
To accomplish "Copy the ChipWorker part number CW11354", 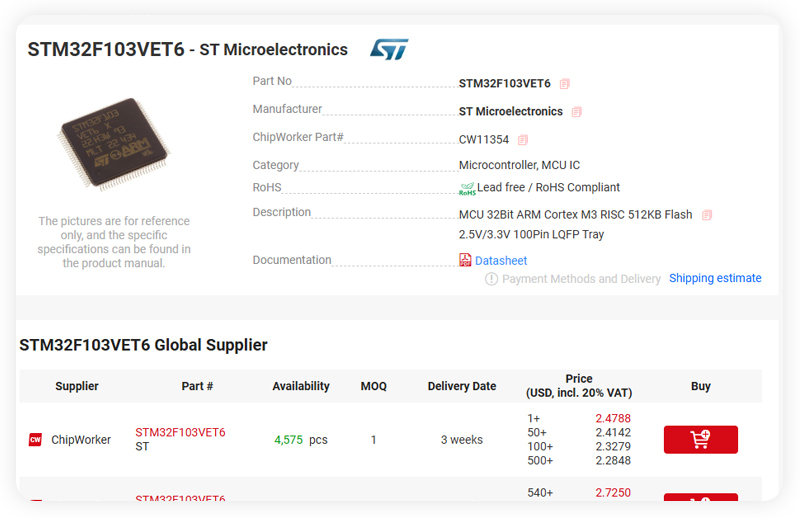I will (x=523, y=140).
